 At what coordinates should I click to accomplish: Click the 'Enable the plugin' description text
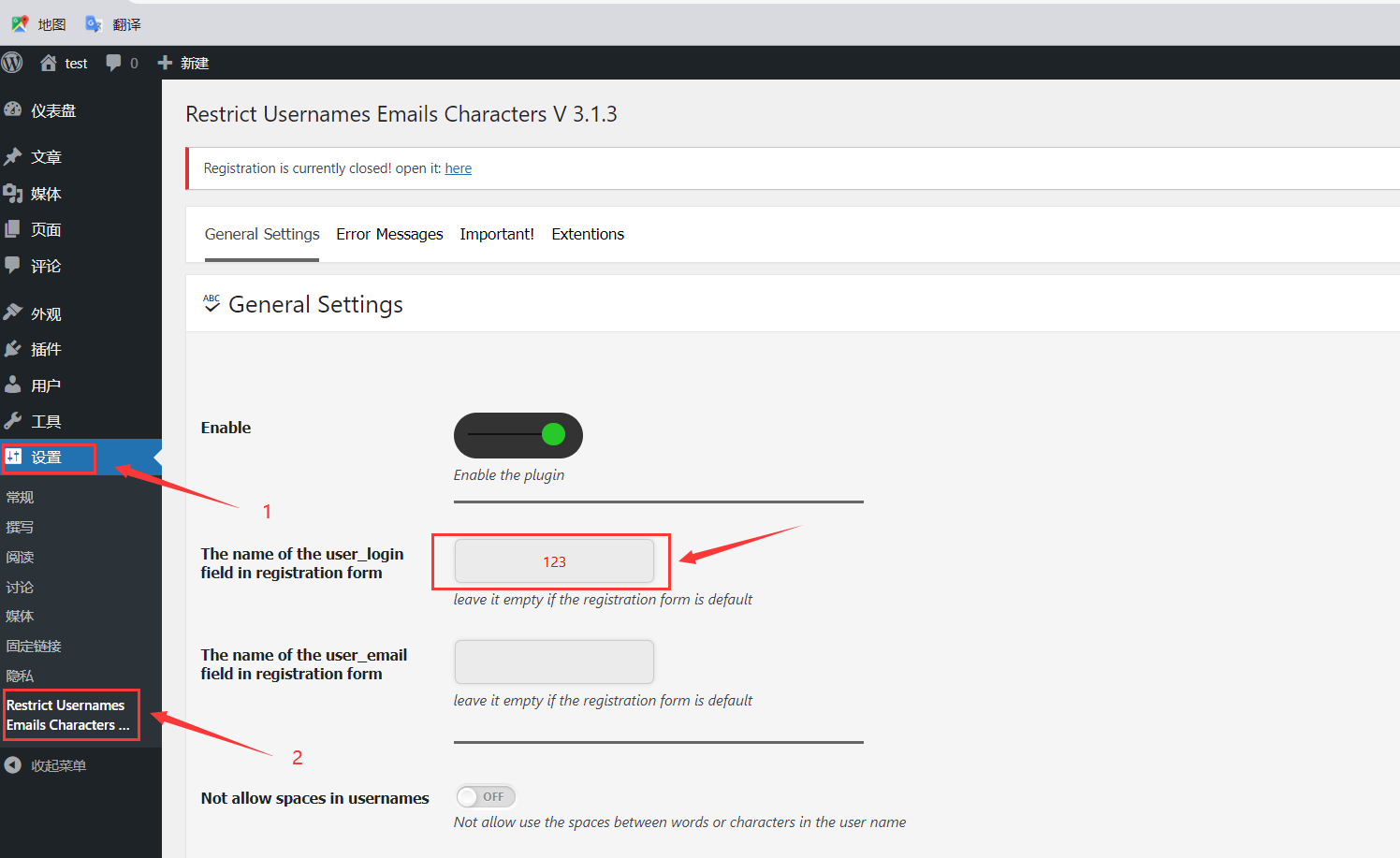click(x=509, y=475)
